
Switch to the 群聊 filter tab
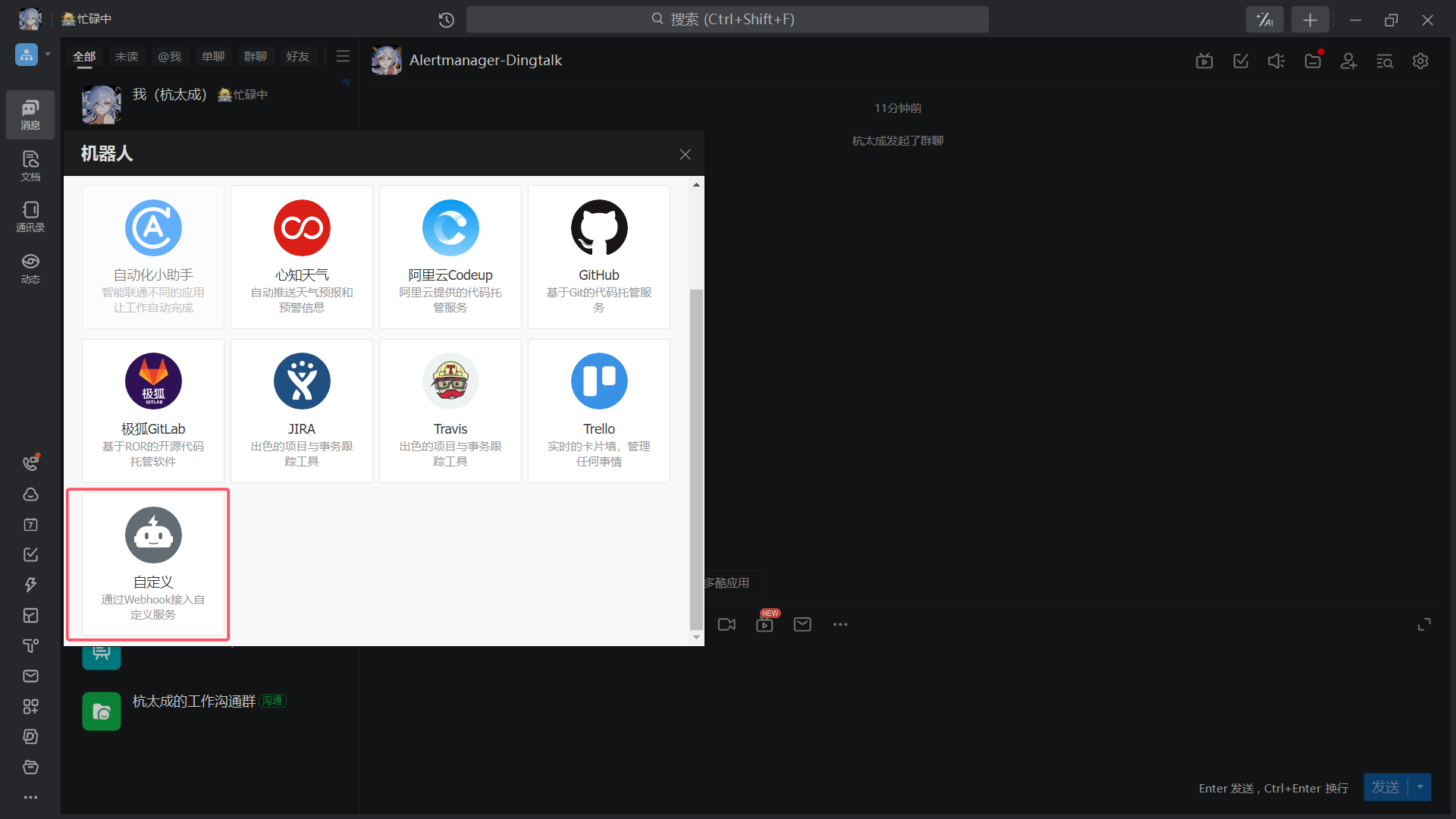pos(256,57)
